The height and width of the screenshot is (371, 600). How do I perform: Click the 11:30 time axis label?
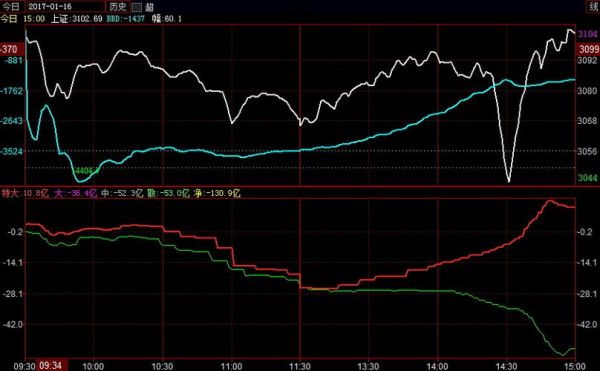coord(300,366)
